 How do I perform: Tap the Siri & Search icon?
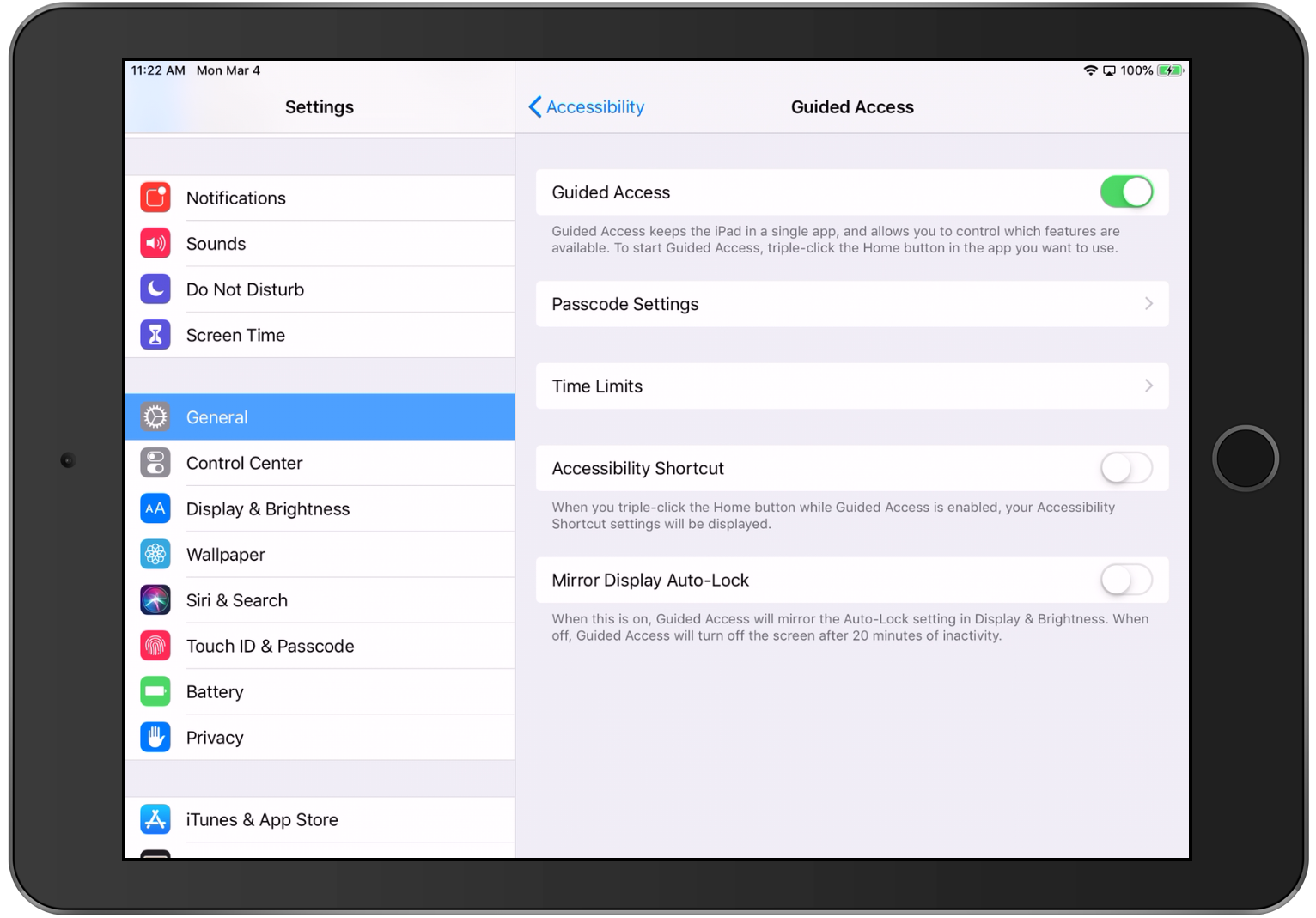[x=155, y=600]
